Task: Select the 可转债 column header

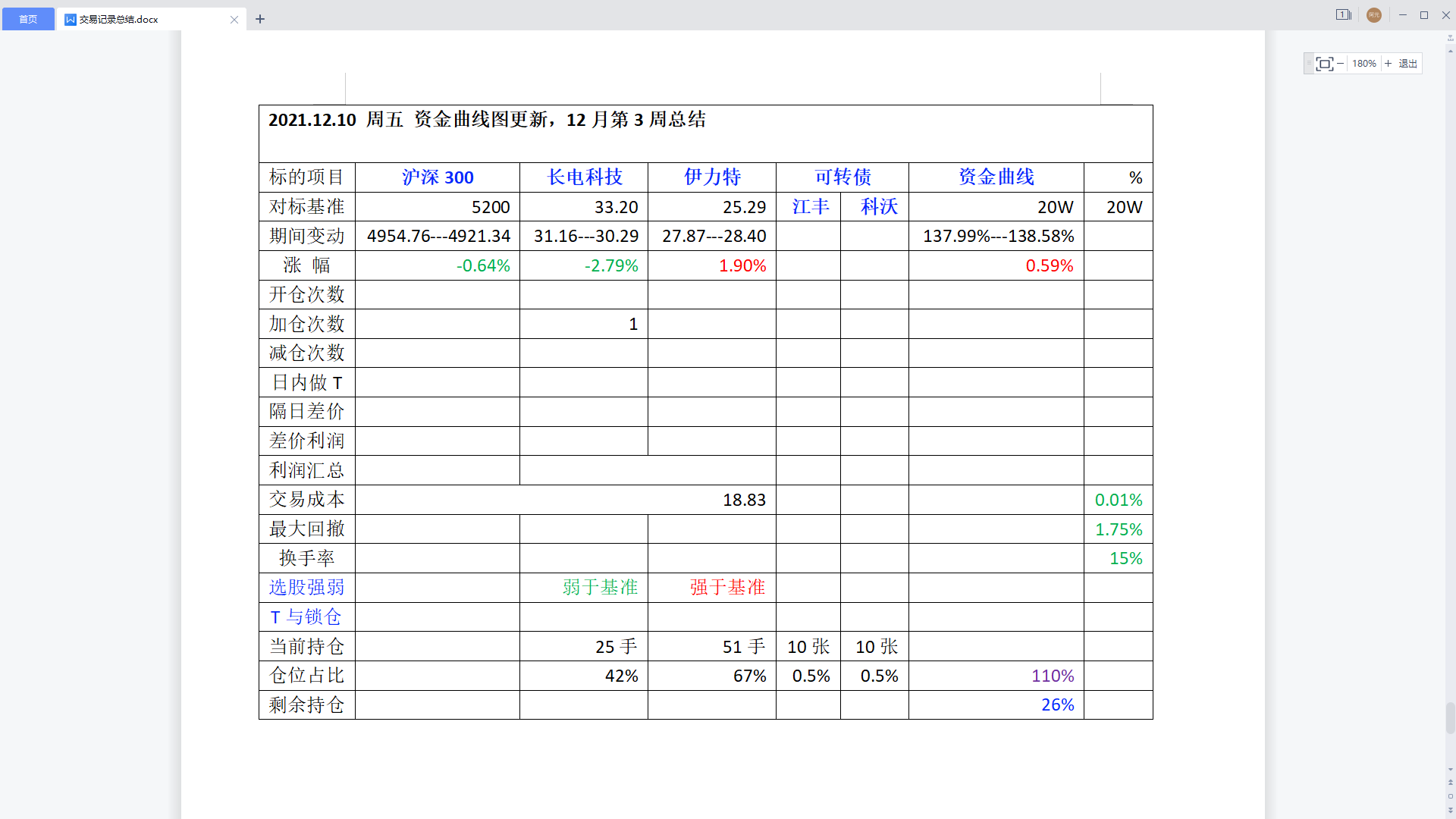Action: [843, 177]
